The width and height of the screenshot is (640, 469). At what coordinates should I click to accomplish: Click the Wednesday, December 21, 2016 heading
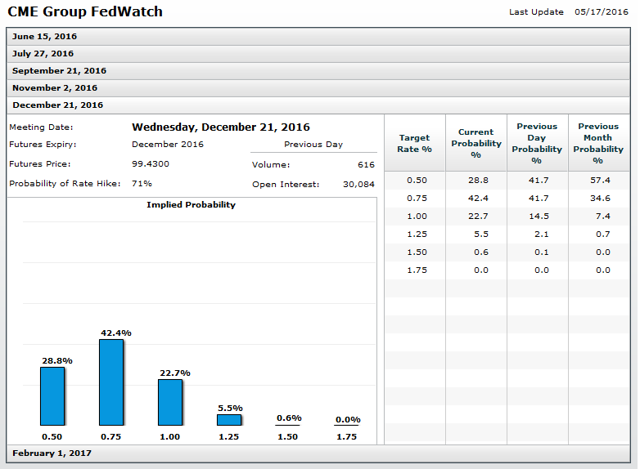[x=221, y=127]
